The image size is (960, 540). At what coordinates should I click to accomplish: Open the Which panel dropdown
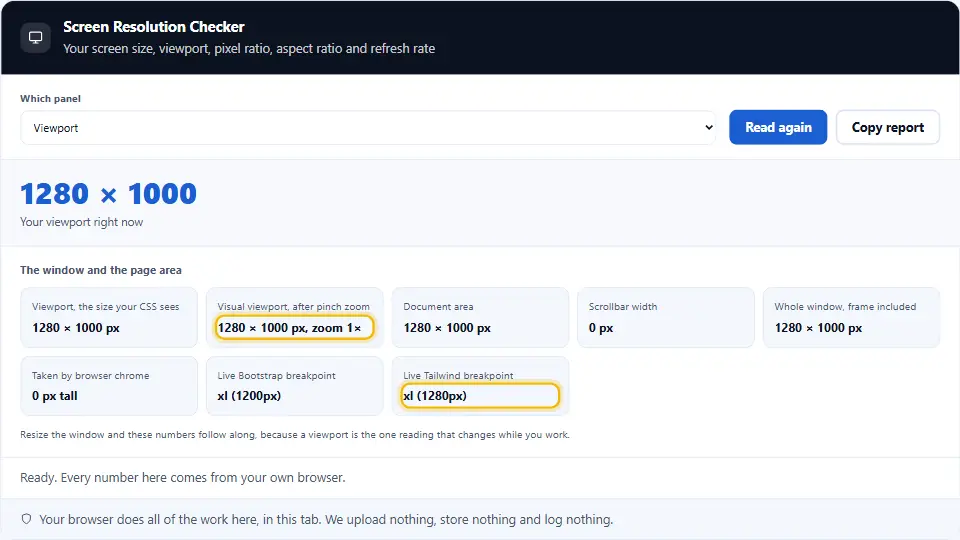pos(368,127)
